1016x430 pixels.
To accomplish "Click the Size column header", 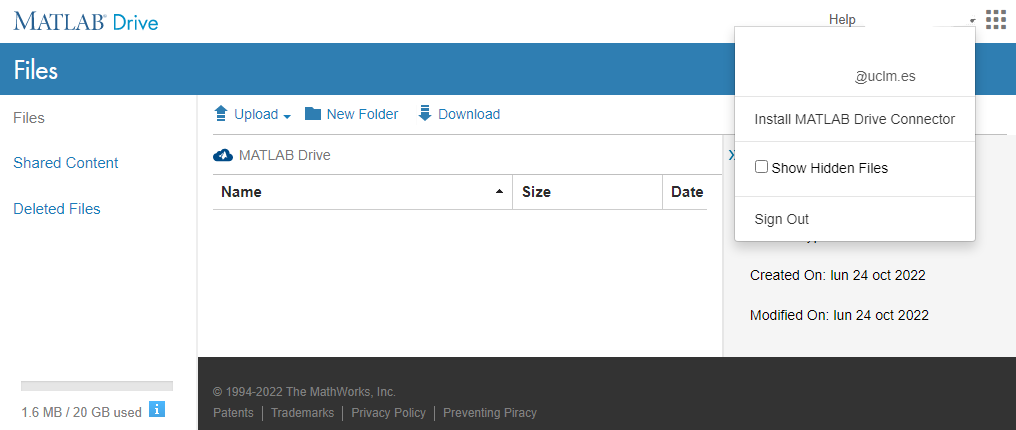I will click(536, 192).
